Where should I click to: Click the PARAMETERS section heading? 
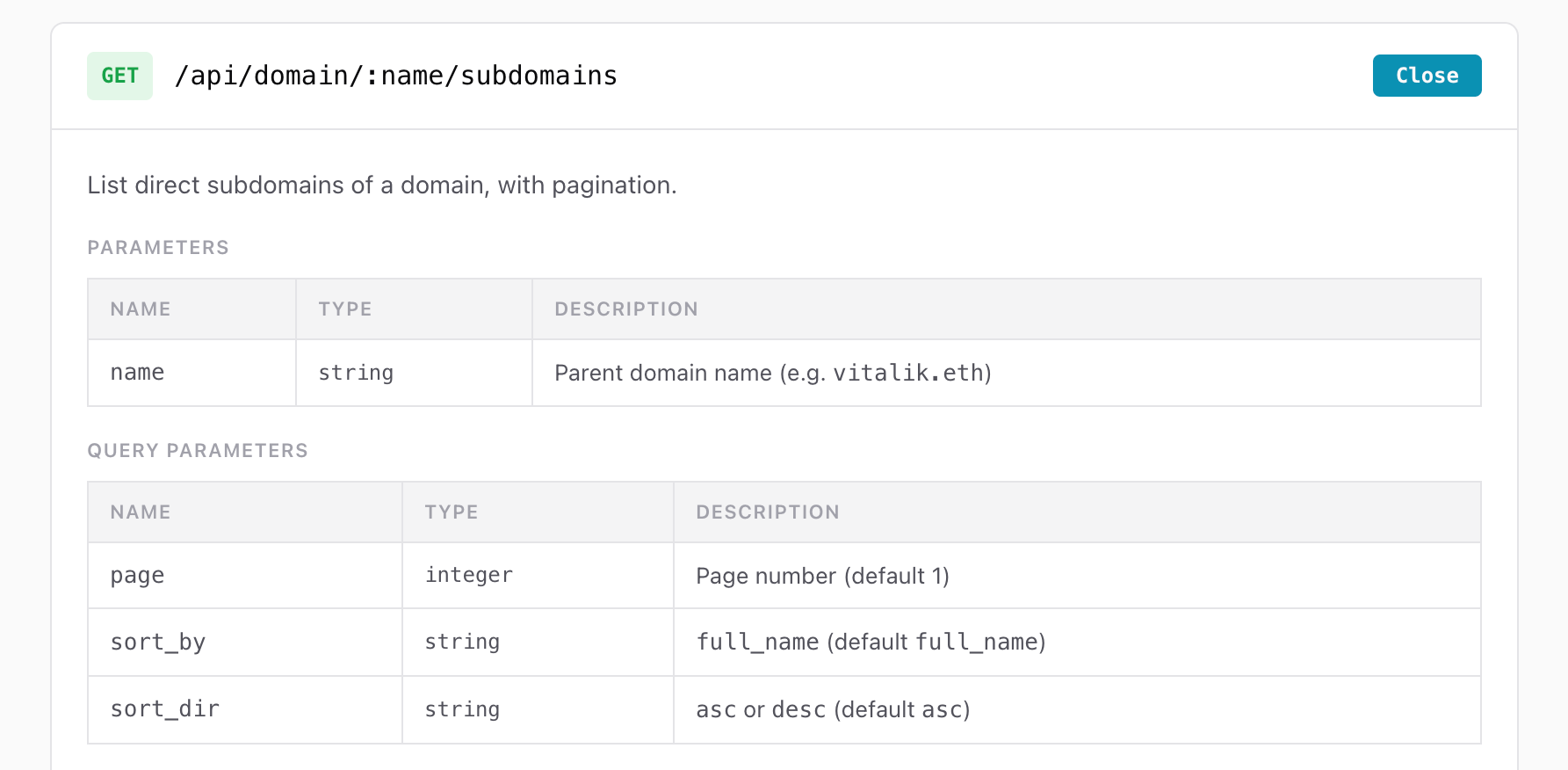coord(158,248)
